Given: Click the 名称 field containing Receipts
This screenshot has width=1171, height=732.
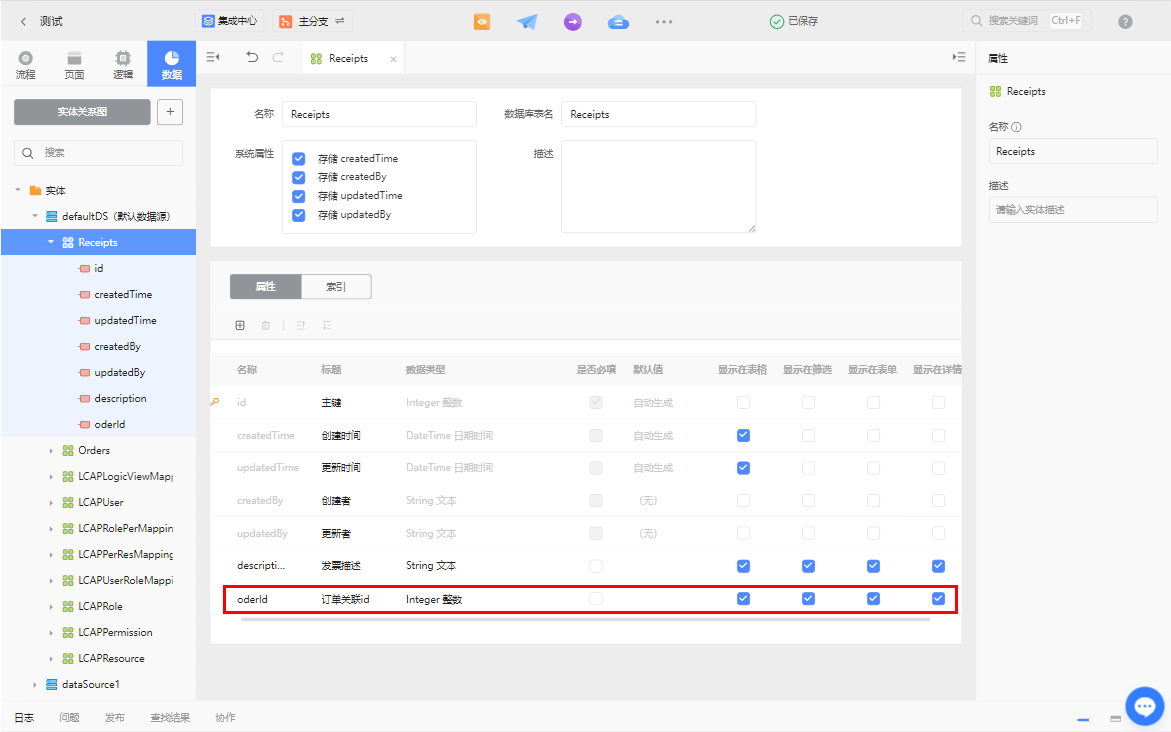Looking at the screenshot, I should point(379,114).
